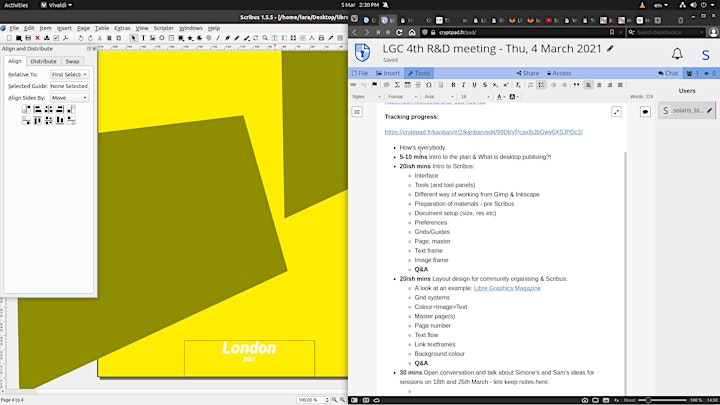Image resolution: width=720 pixels, height=405 pixels.
Task: Click the expand editor arrows icon in CryptPad
Action: 616,112
